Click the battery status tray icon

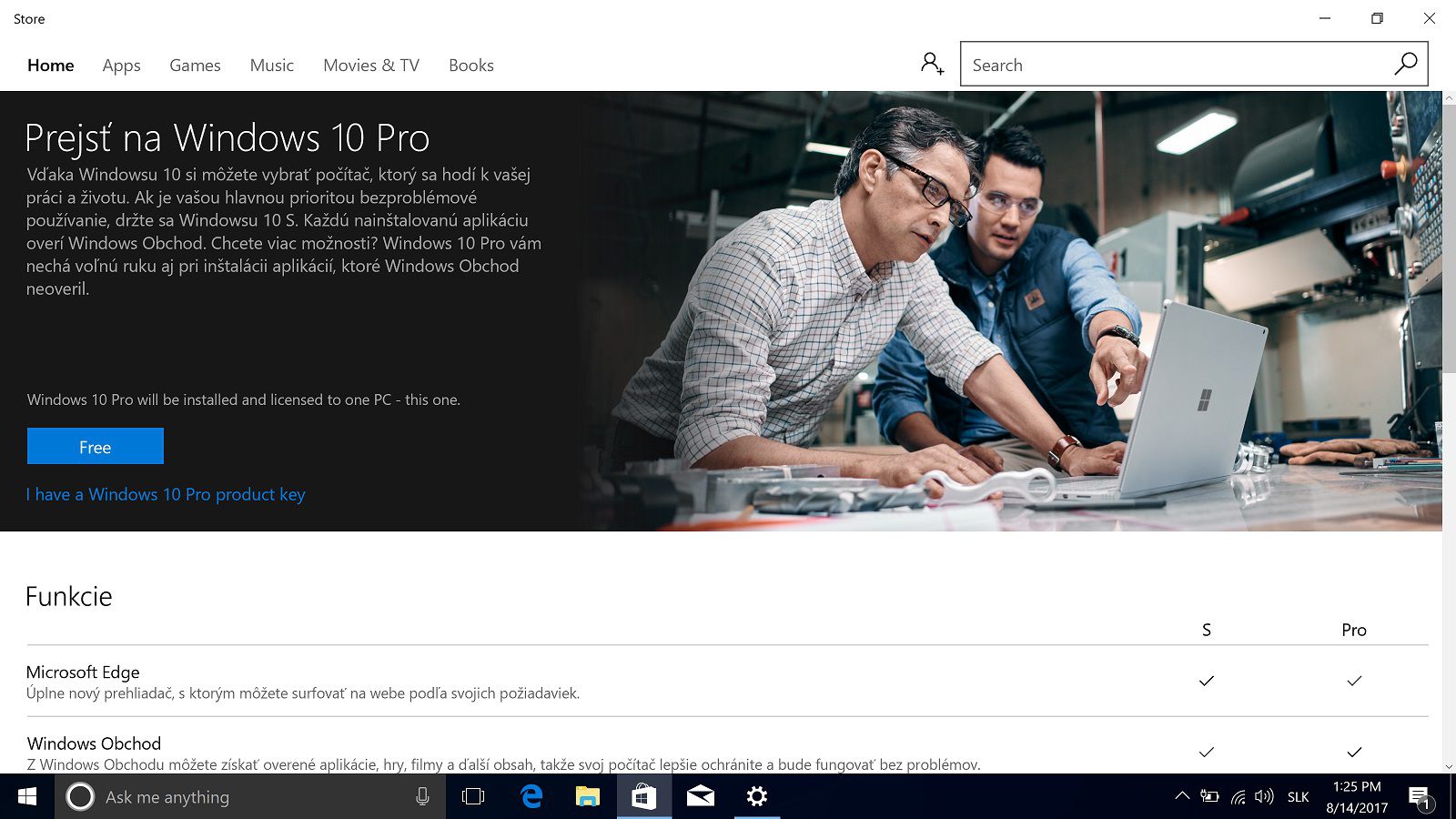click(x=1209, y=796)
